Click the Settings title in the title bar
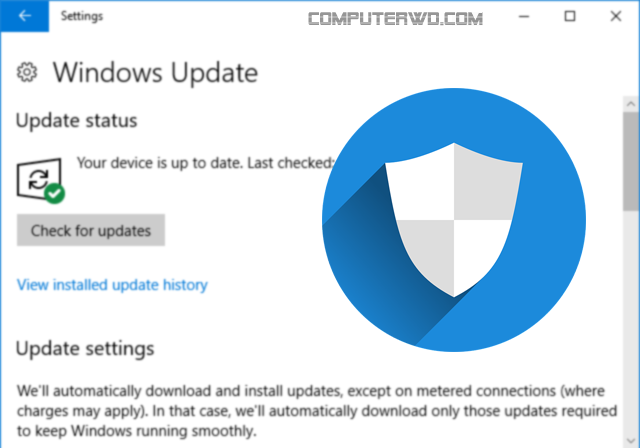 pyautogui.click(x=82, y=16)
